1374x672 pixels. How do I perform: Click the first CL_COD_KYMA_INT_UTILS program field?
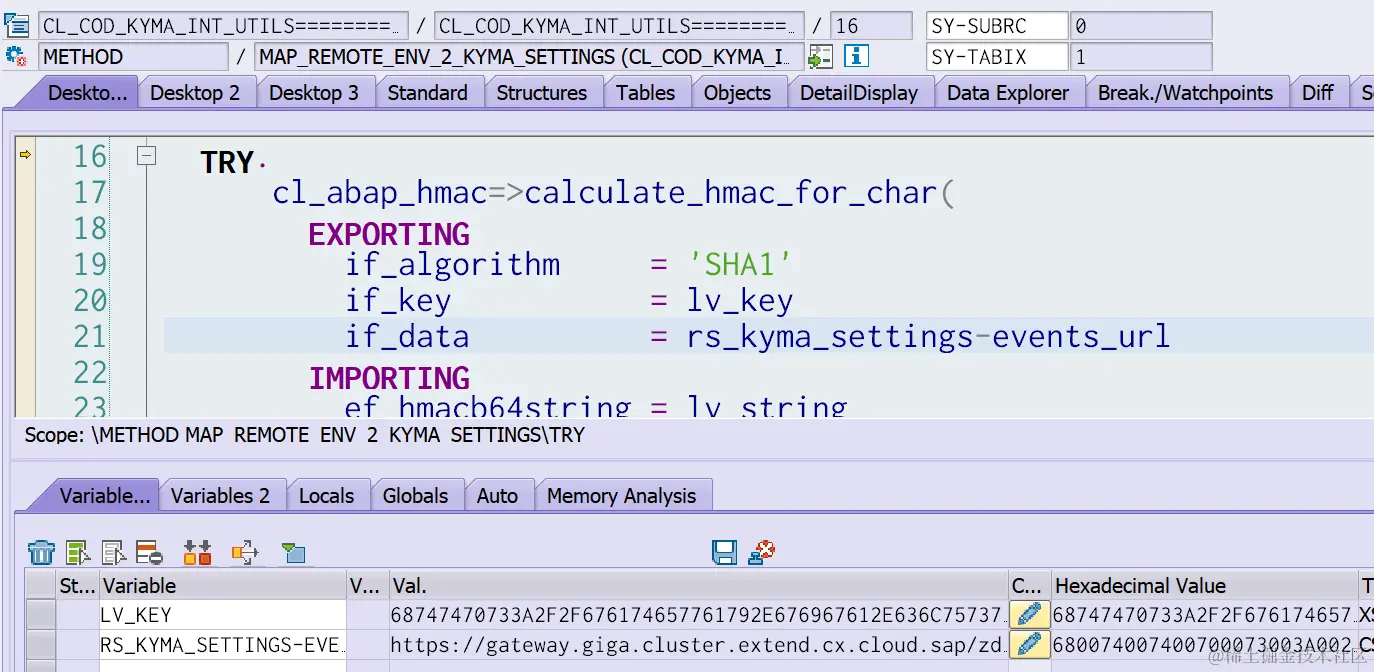[x=224, y=26]
